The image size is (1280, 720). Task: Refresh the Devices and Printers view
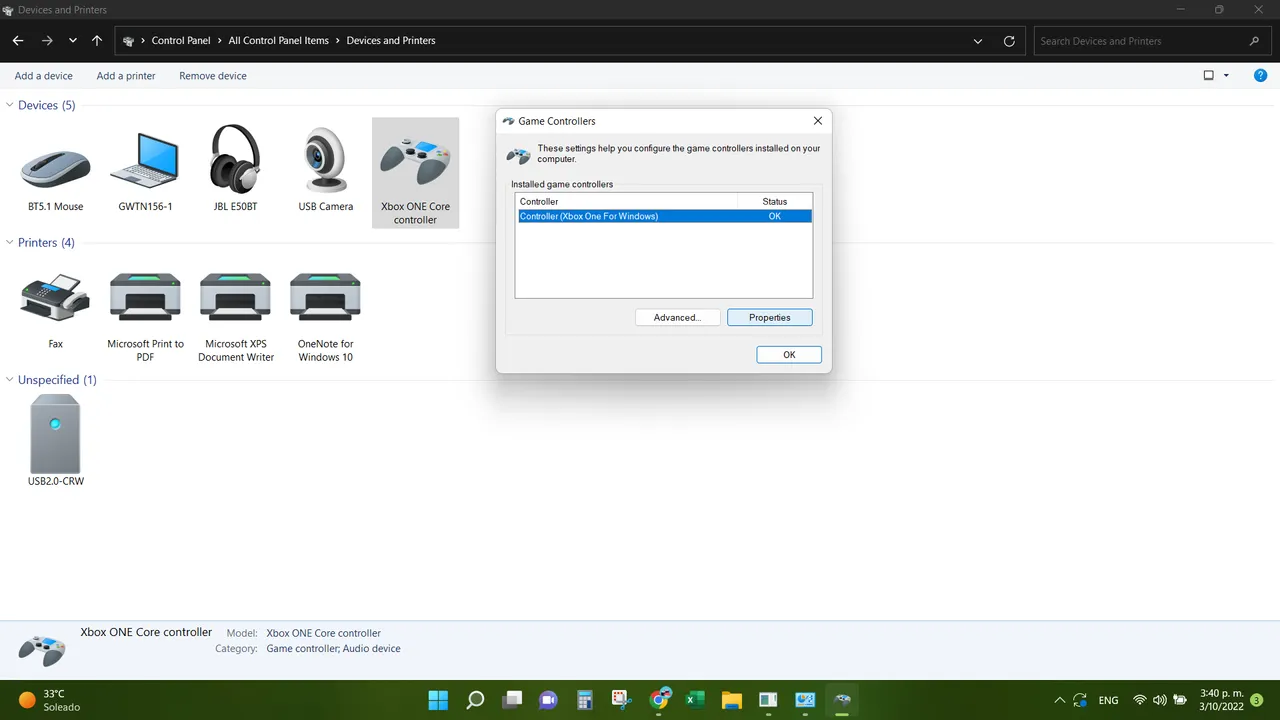(x=1009, y=41)
